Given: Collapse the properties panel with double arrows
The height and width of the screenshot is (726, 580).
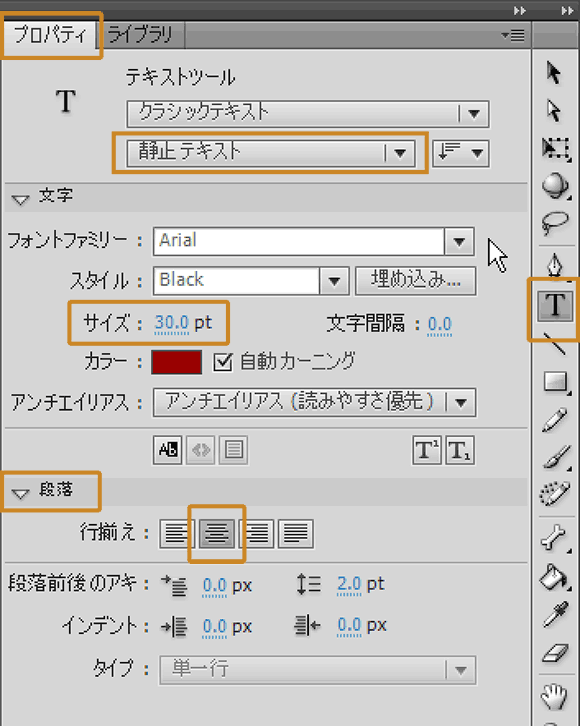Looking at the screenshot, I should [x=520, y=10].
